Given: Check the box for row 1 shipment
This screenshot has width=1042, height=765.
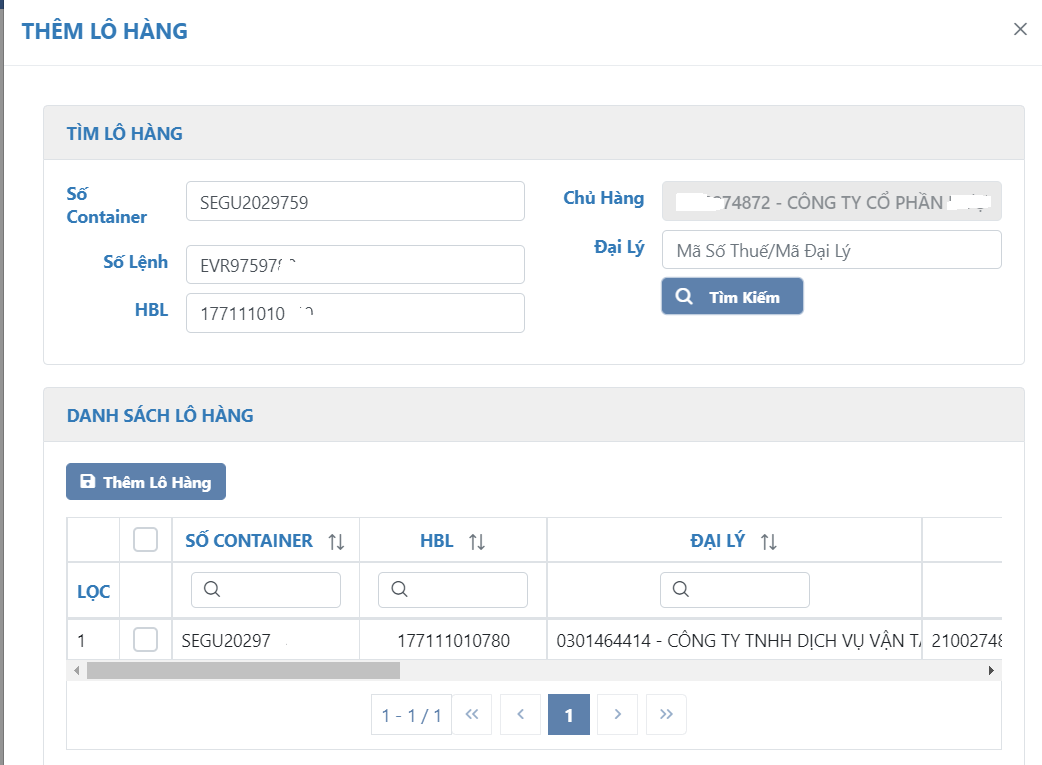Looking at the screenshot, I should coord(146,640).
